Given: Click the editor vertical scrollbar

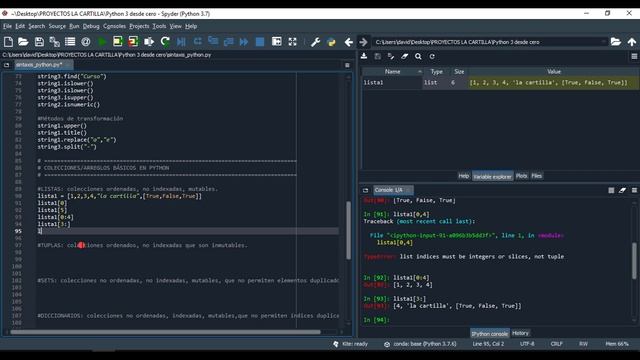Looking at the screenshot, I should 348,230.
